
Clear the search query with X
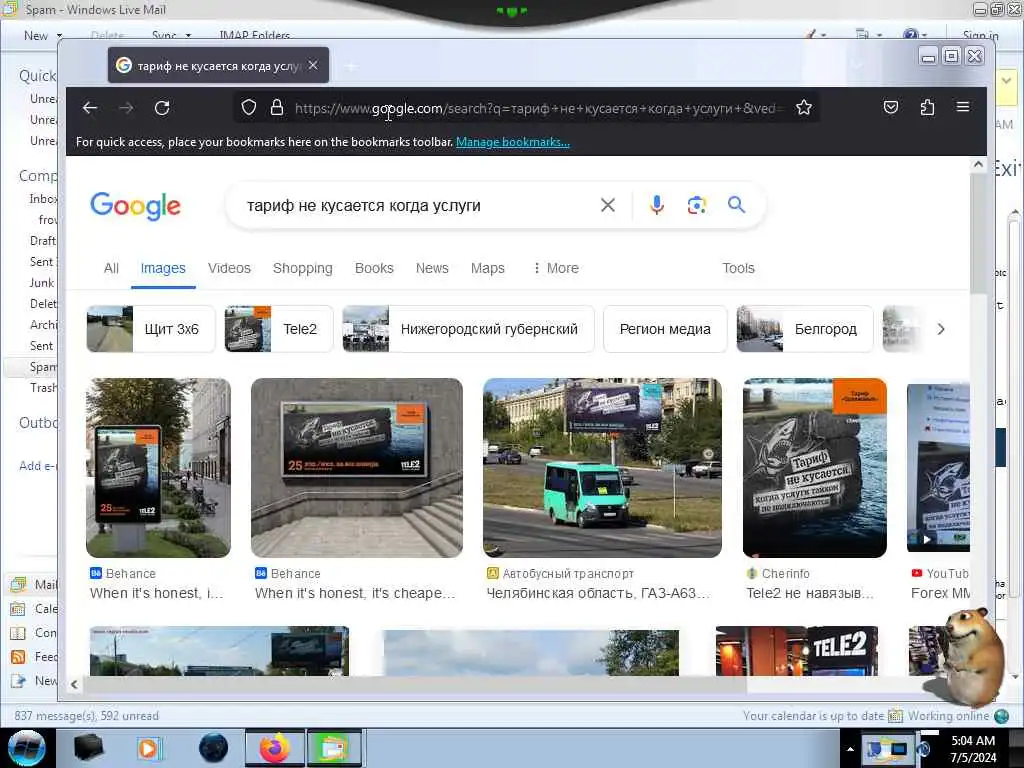coord(607,205)
